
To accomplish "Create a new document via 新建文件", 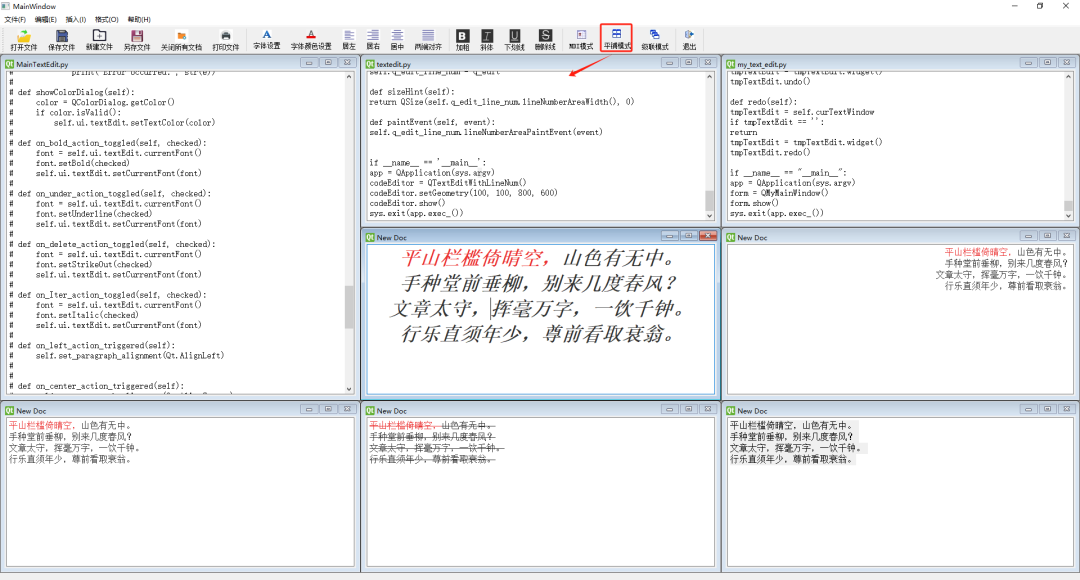I will coord(99,40).
